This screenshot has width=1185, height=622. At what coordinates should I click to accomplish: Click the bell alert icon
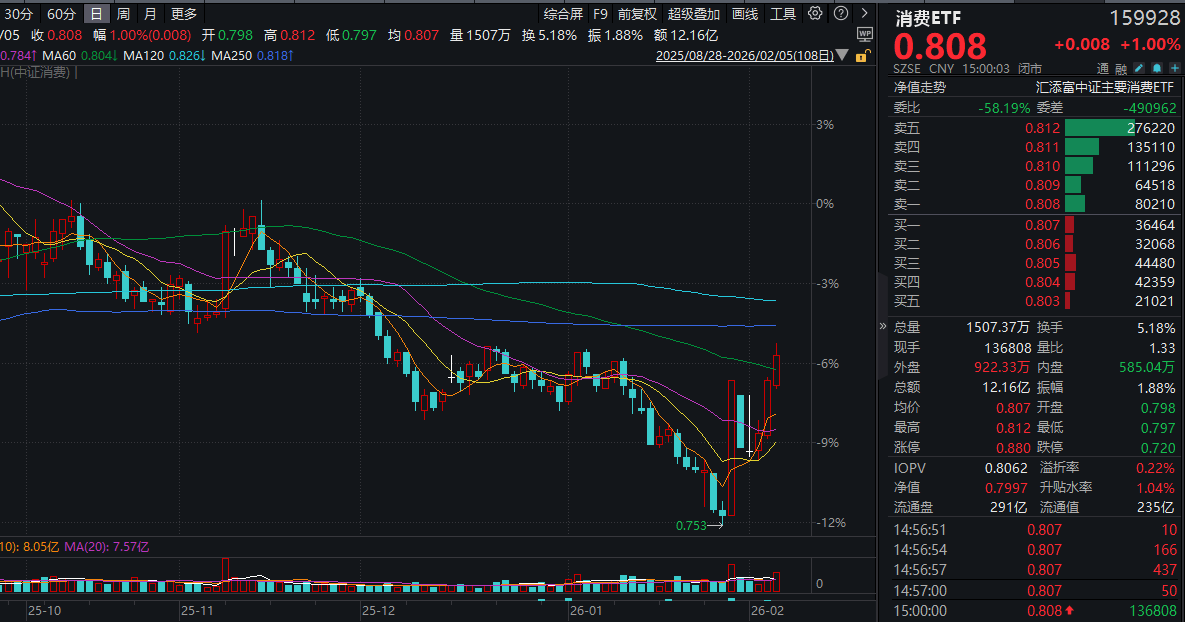click(1157, 68)
